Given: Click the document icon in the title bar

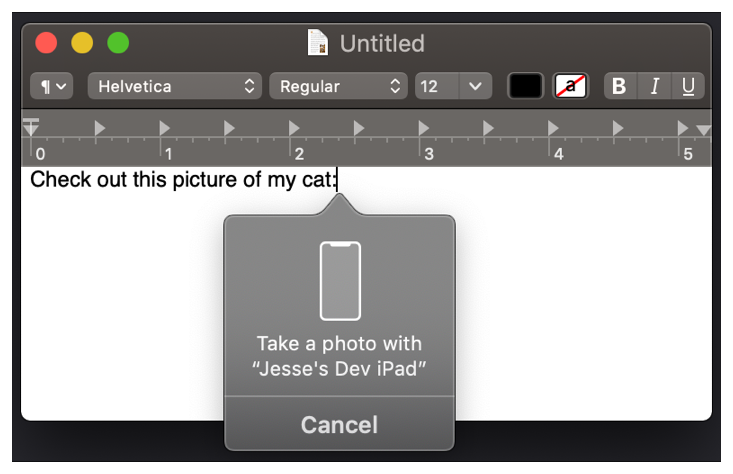Looking at the screenshot, I should pyautogui.click(x=318, y=43).
